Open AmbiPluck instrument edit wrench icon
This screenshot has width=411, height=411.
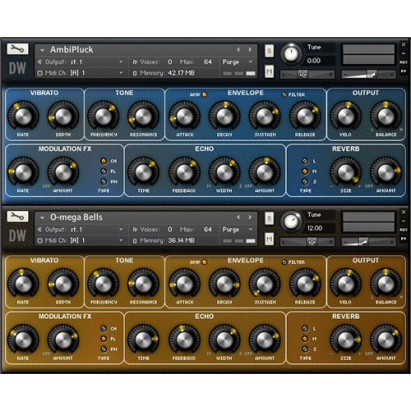pos(17,49)
